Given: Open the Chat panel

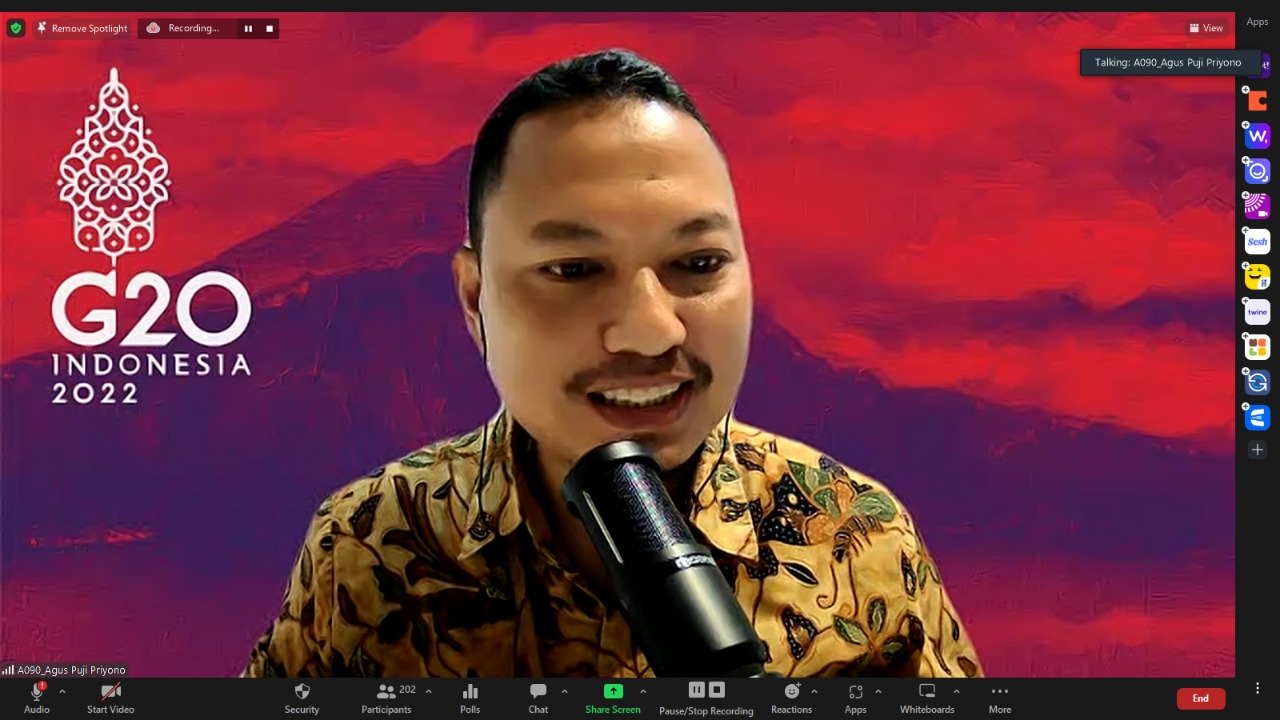Looking at the screenshot, I should point(538,692).
